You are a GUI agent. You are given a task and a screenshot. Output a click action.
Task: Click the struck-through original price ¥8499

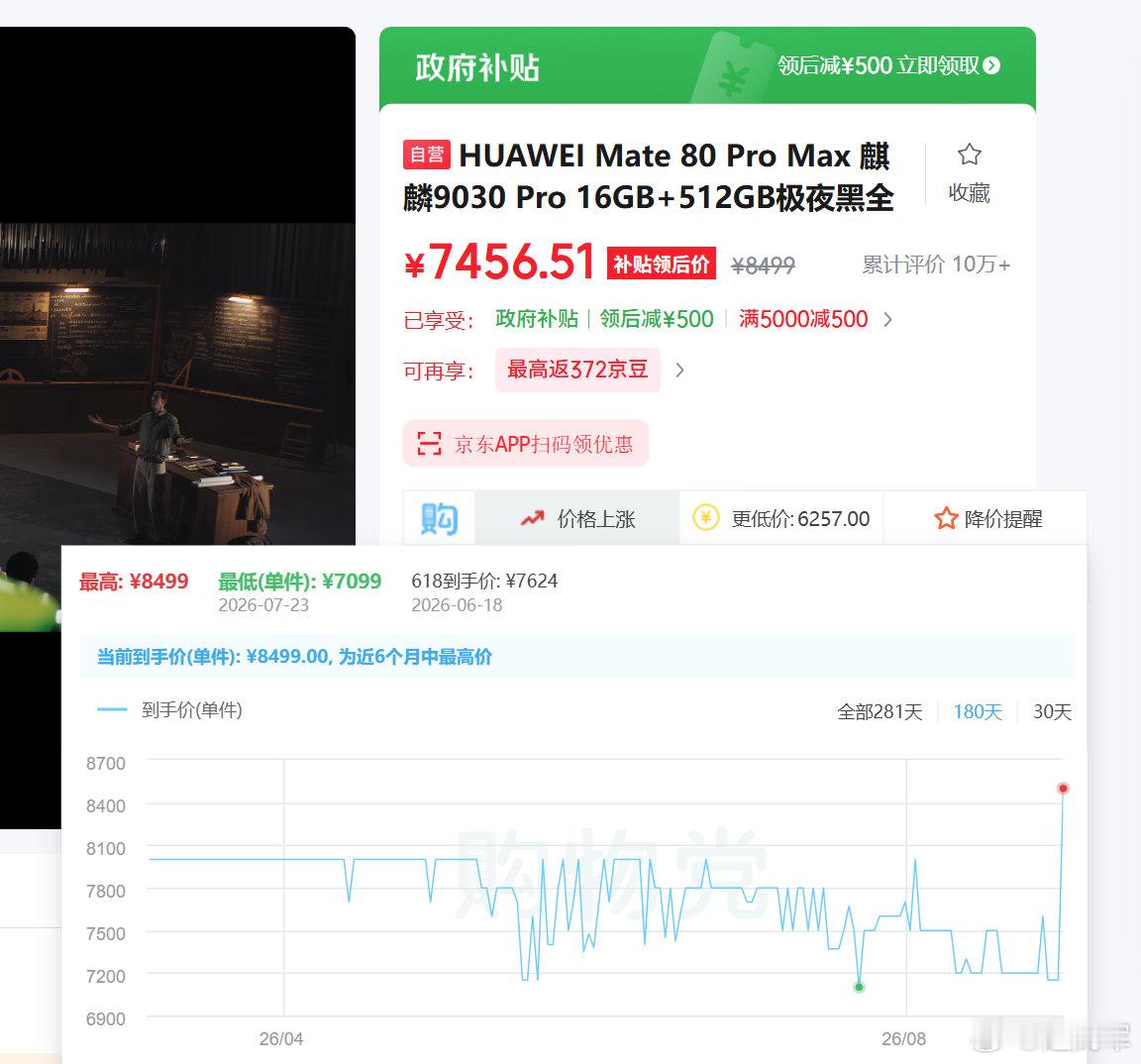pyautogui.click(x=763, y=266)
